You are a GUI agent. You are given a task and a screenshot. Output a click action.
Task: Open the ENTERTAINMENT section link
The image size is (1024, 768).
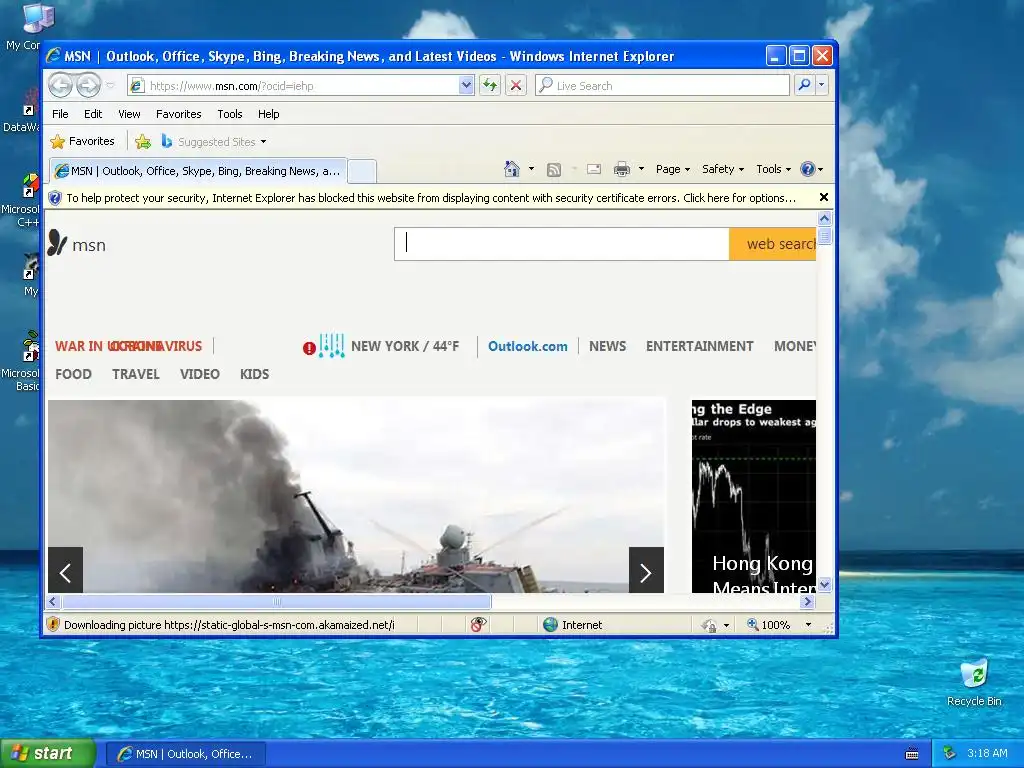coord(699,346)
